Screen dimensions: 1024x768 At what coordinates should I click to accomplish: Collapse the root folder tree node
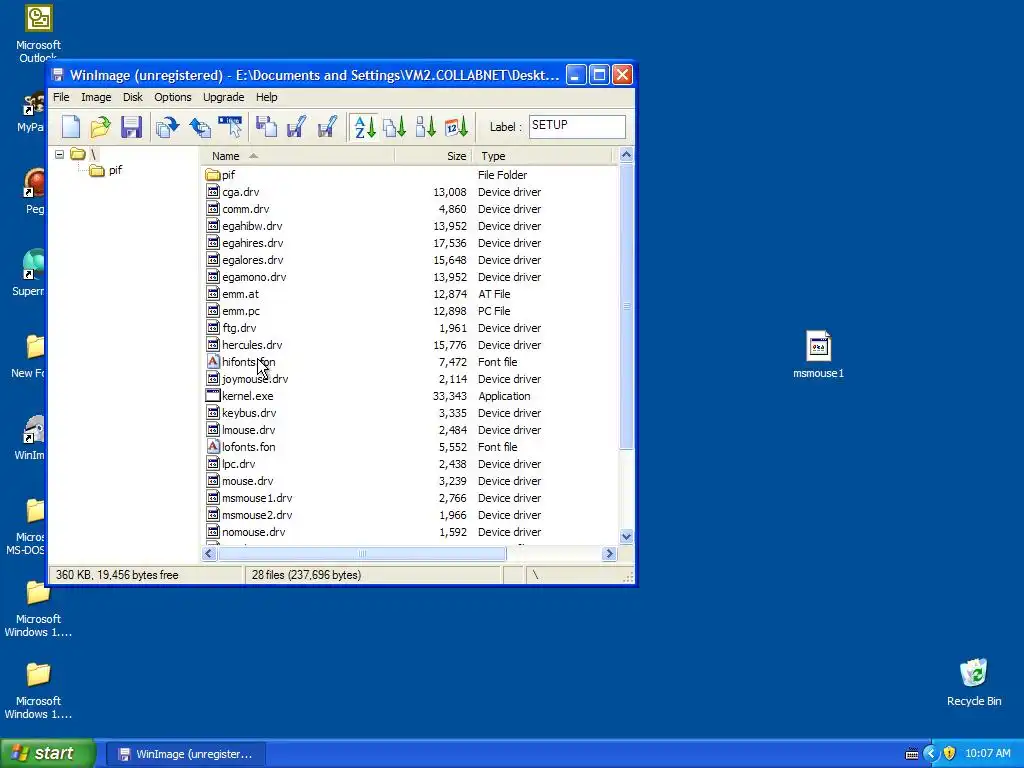tap(59, 155)
